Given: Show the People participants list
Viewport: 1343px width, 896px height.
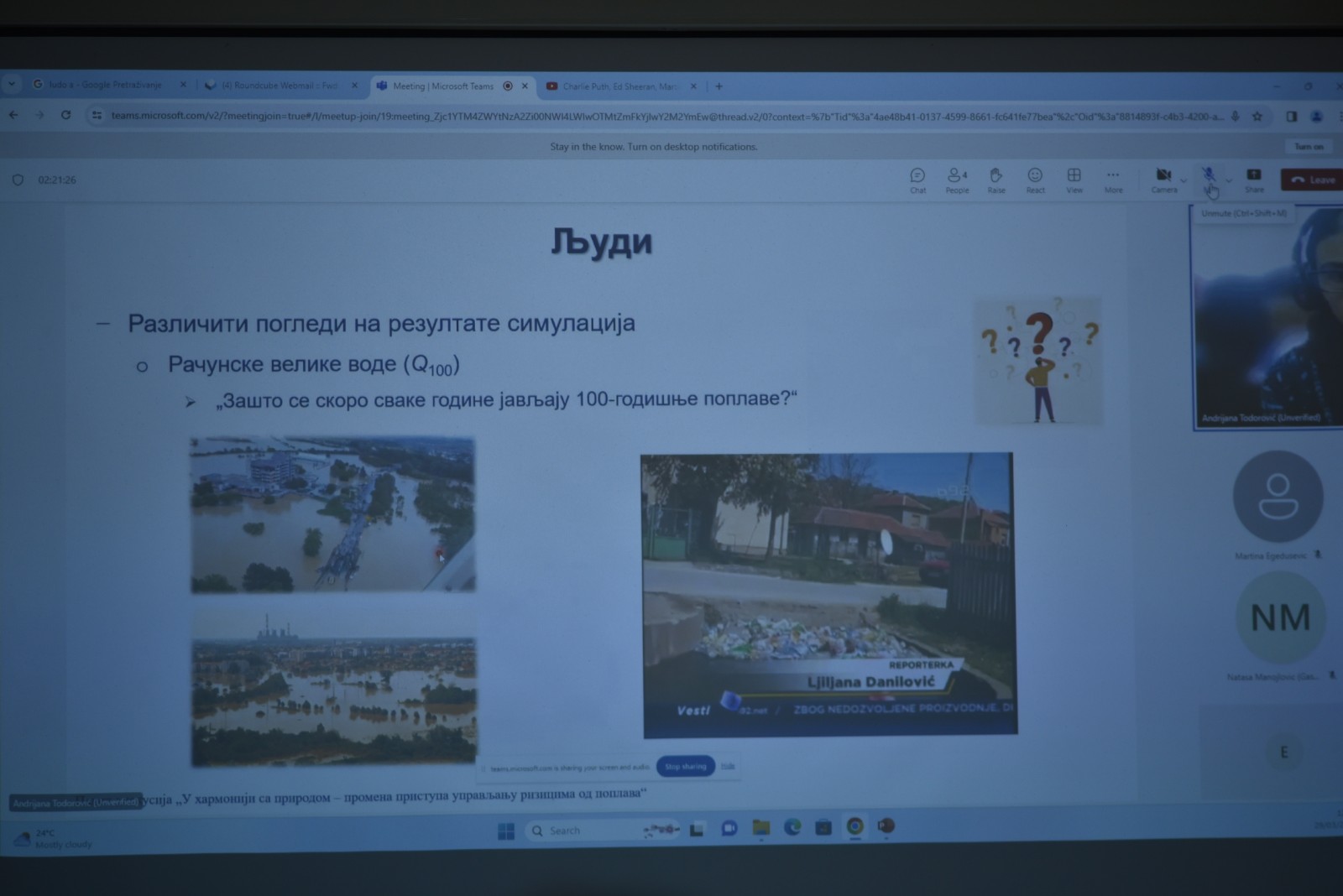Looking at the screenshot, I should [x=957, y=180].
